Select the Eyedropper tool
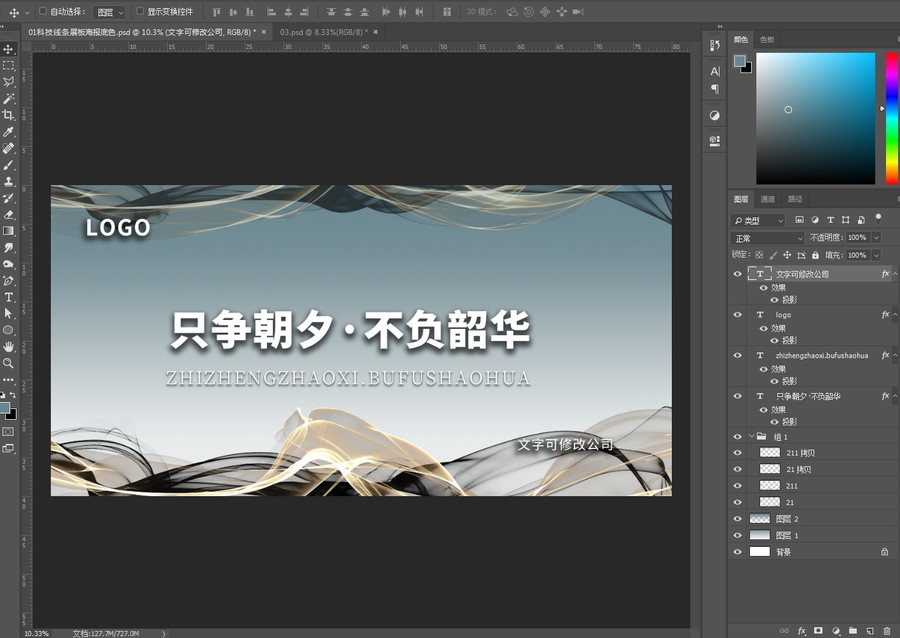The image size is (900, 638). coord(9,132)
